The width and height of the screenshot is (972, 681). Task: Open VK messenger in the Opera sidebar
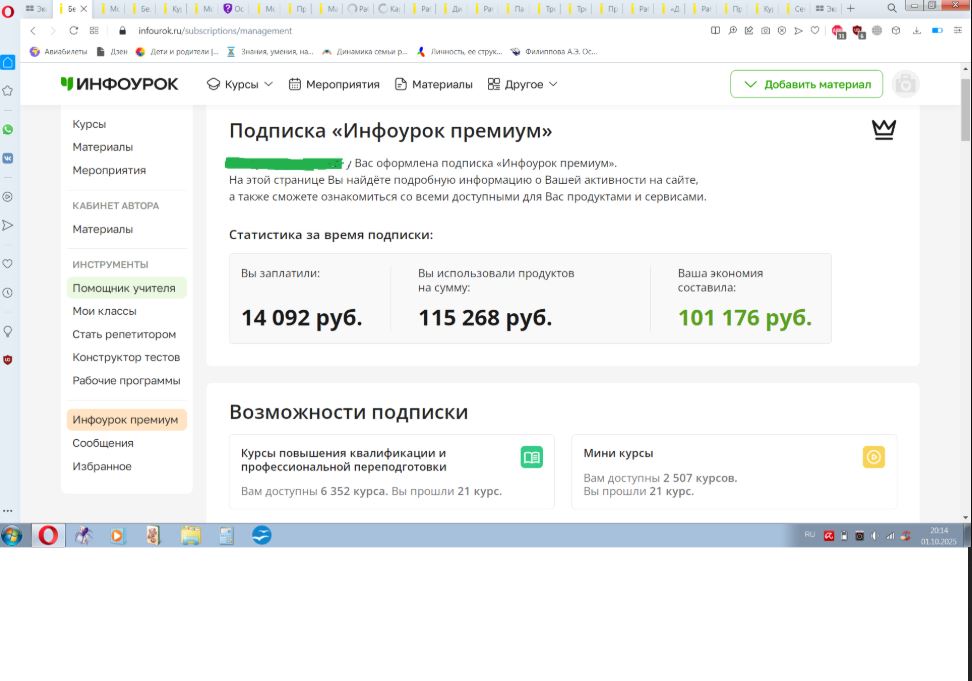pyautogui.click(x=8, y=158)
